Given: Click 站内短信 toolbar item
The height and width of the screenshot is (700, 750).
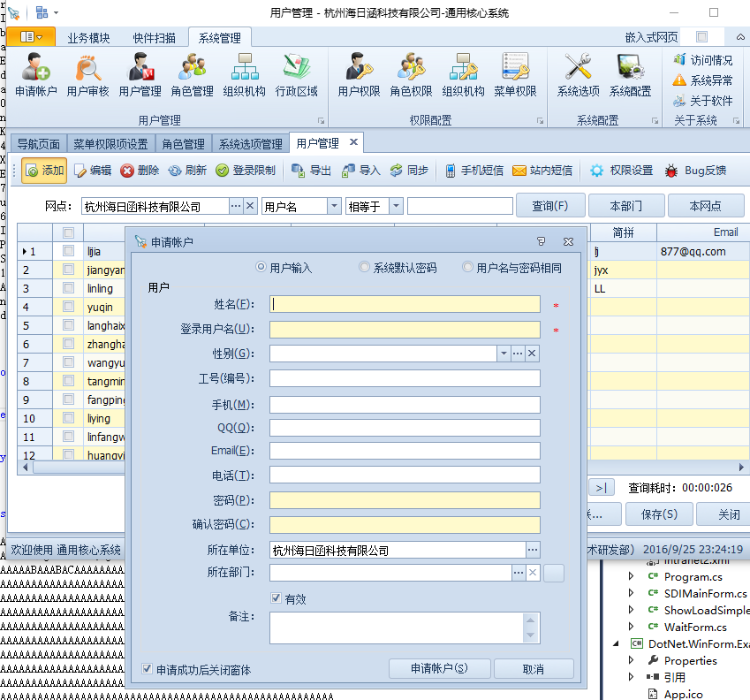Looking at the screenshot, I should (542, 170).
